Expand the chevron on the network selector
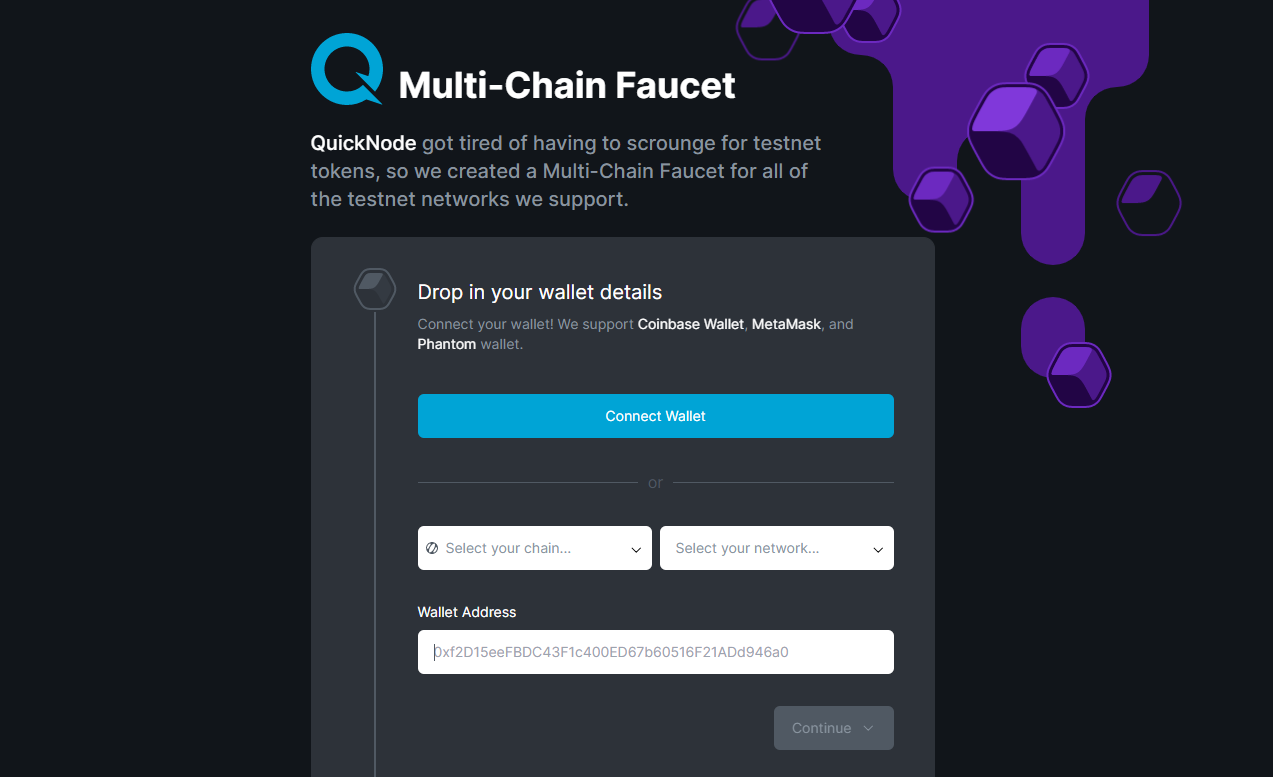The image size is (1273, 777). click(x=878, y=549)
